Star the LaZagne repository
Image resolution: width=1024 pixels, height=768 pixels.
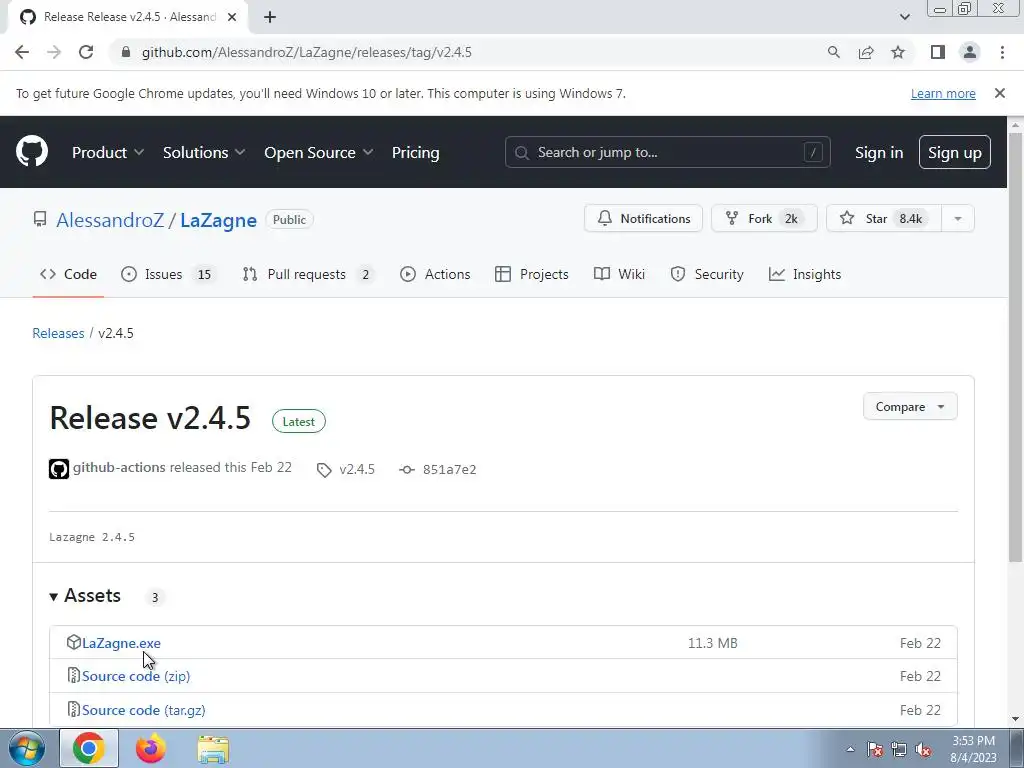tap(884, 219)
